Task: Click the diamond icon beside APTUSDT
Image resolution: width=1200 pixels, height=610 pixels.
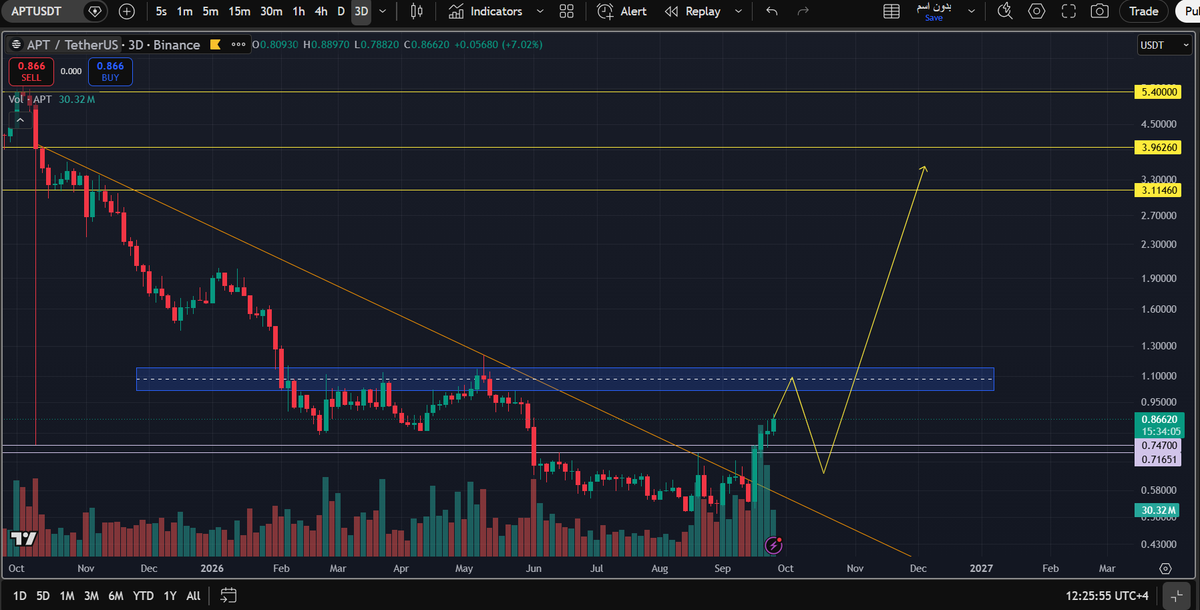Action: (95, 12)
